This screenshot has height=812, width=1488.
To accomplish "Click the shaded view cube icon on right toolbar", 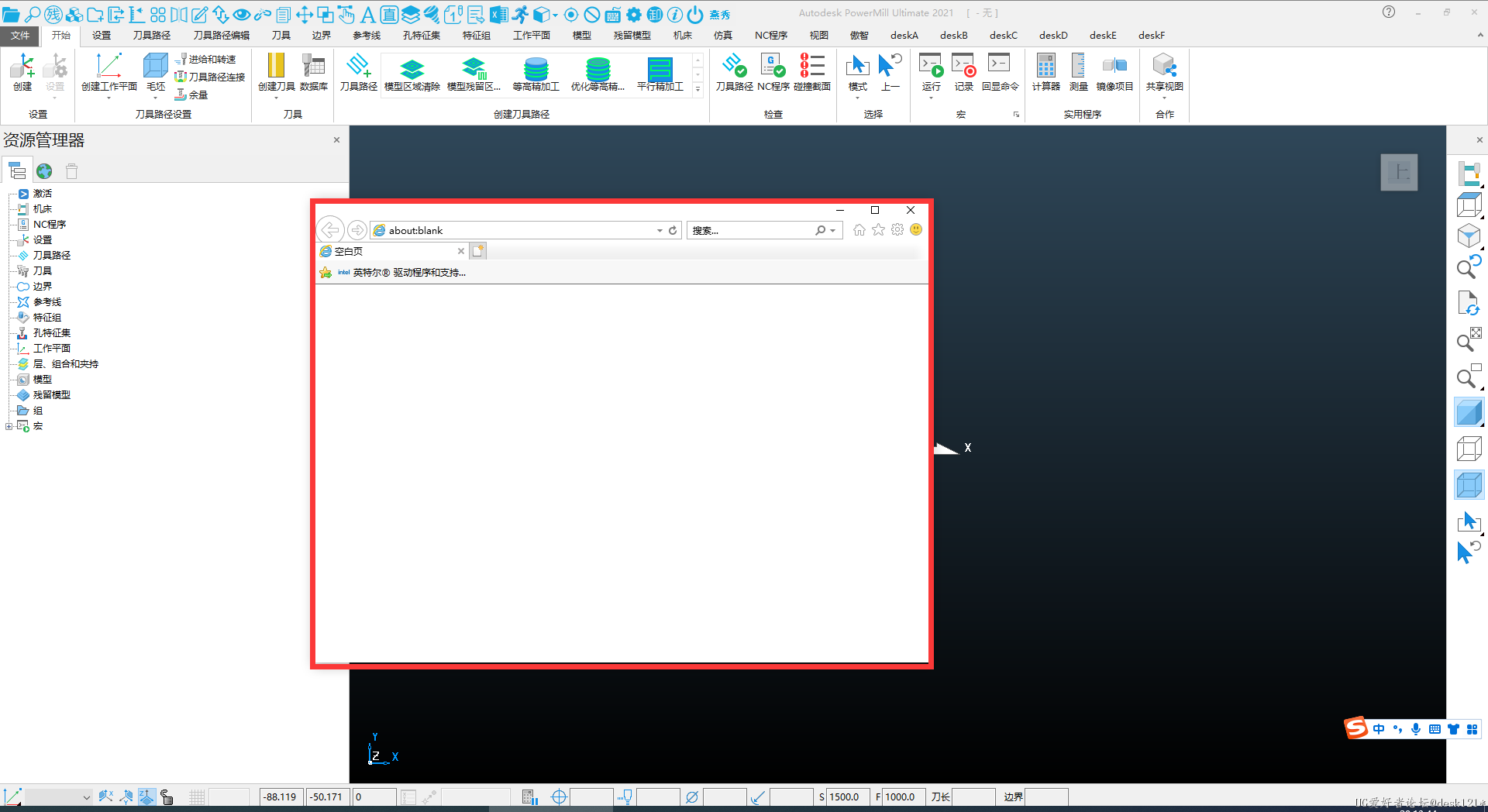I will tap(1469, 412).
